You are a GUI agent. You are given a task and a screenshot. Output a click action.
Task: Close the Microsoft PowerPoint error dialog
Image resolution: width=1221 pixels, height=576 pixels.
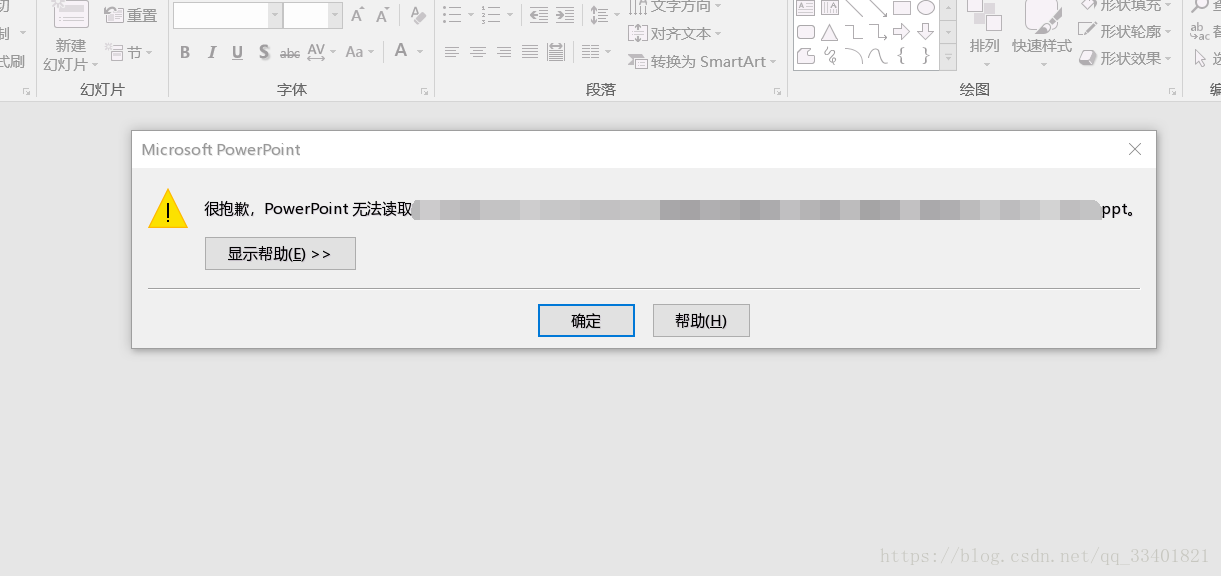click(1134, 150)
